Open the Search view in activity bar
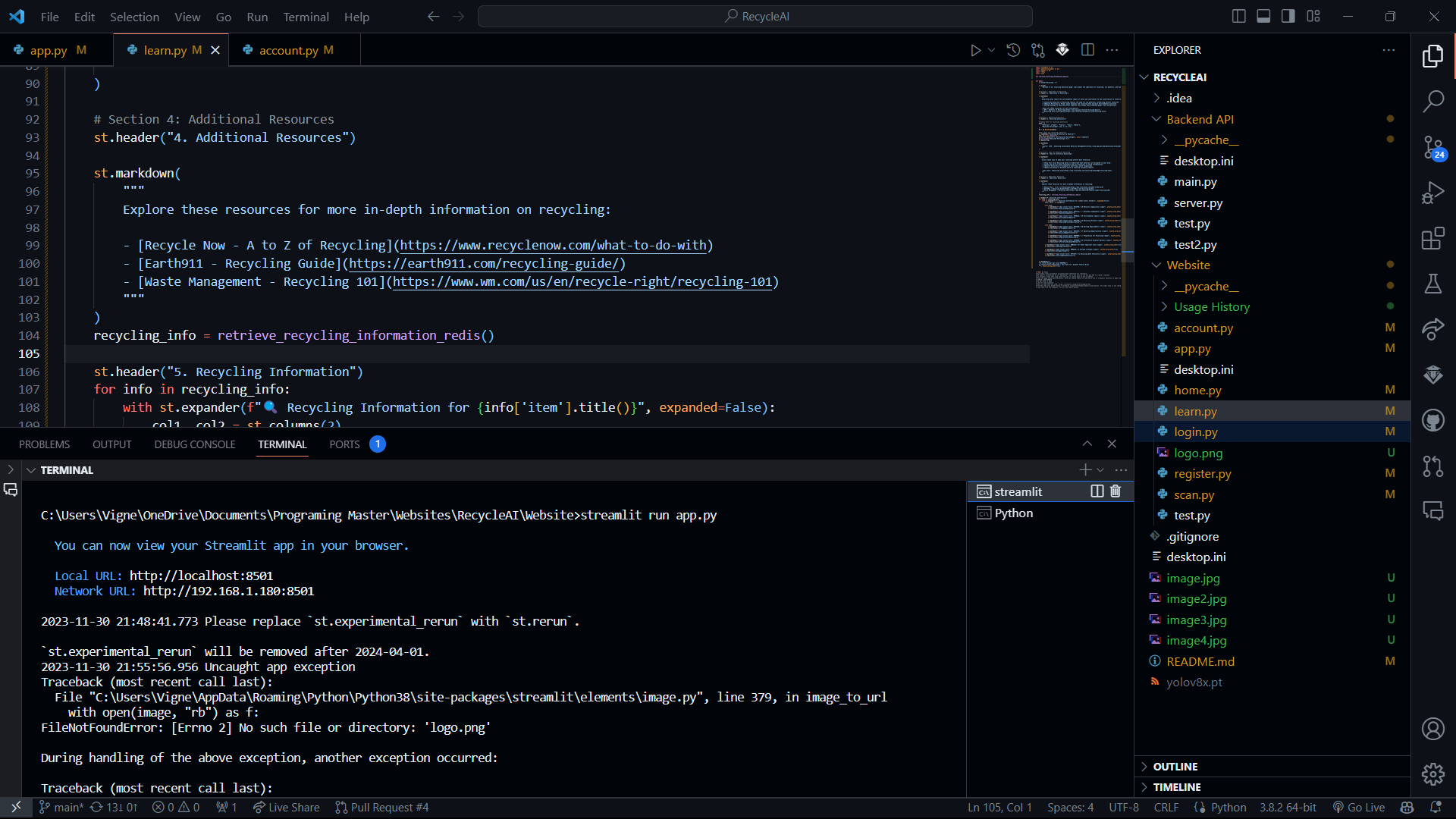Screen dimensions: 1456x819 click(1432, 101)
